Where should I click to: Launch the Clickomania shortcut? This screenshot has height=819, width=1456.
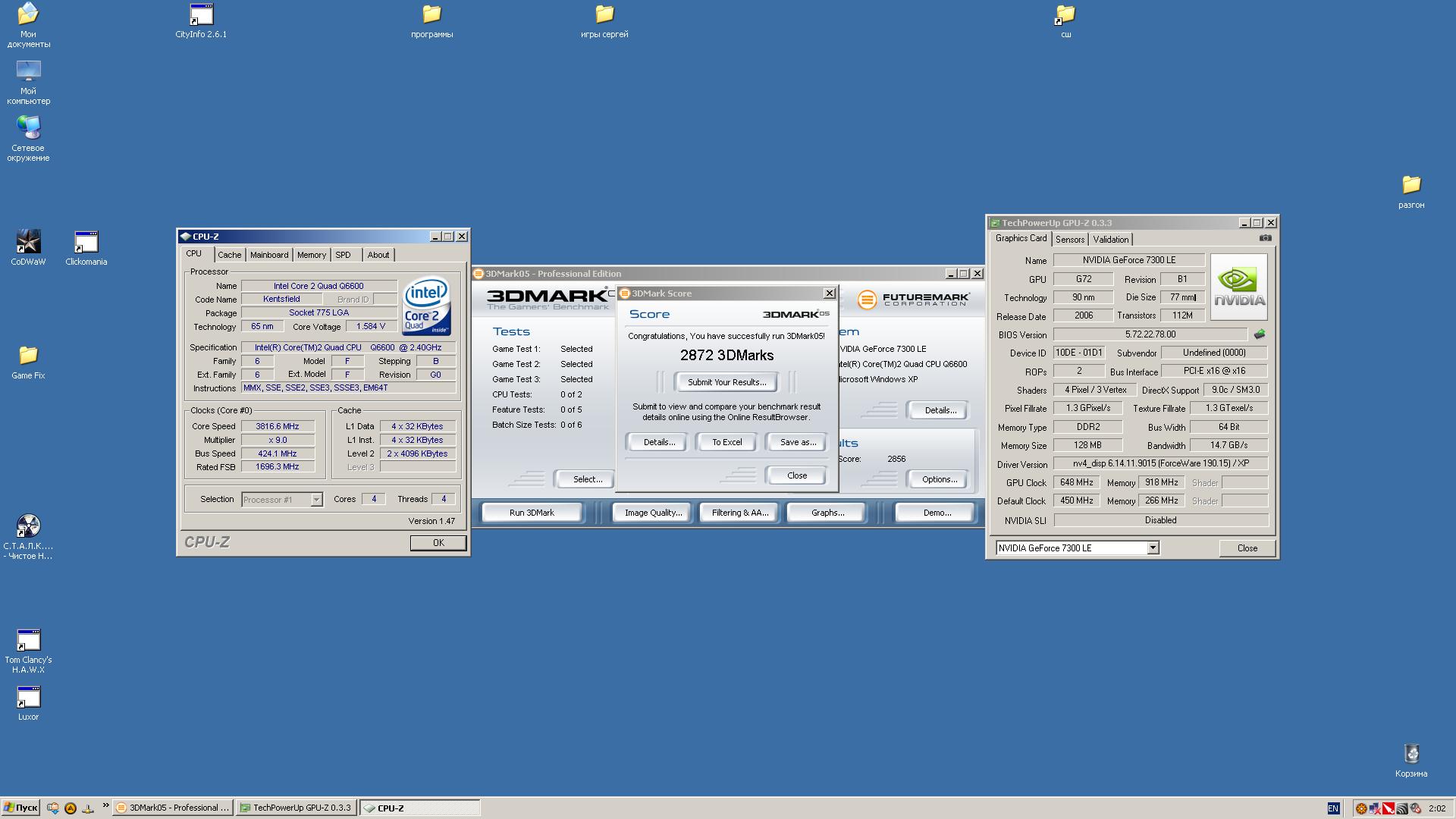pos(86,248)
